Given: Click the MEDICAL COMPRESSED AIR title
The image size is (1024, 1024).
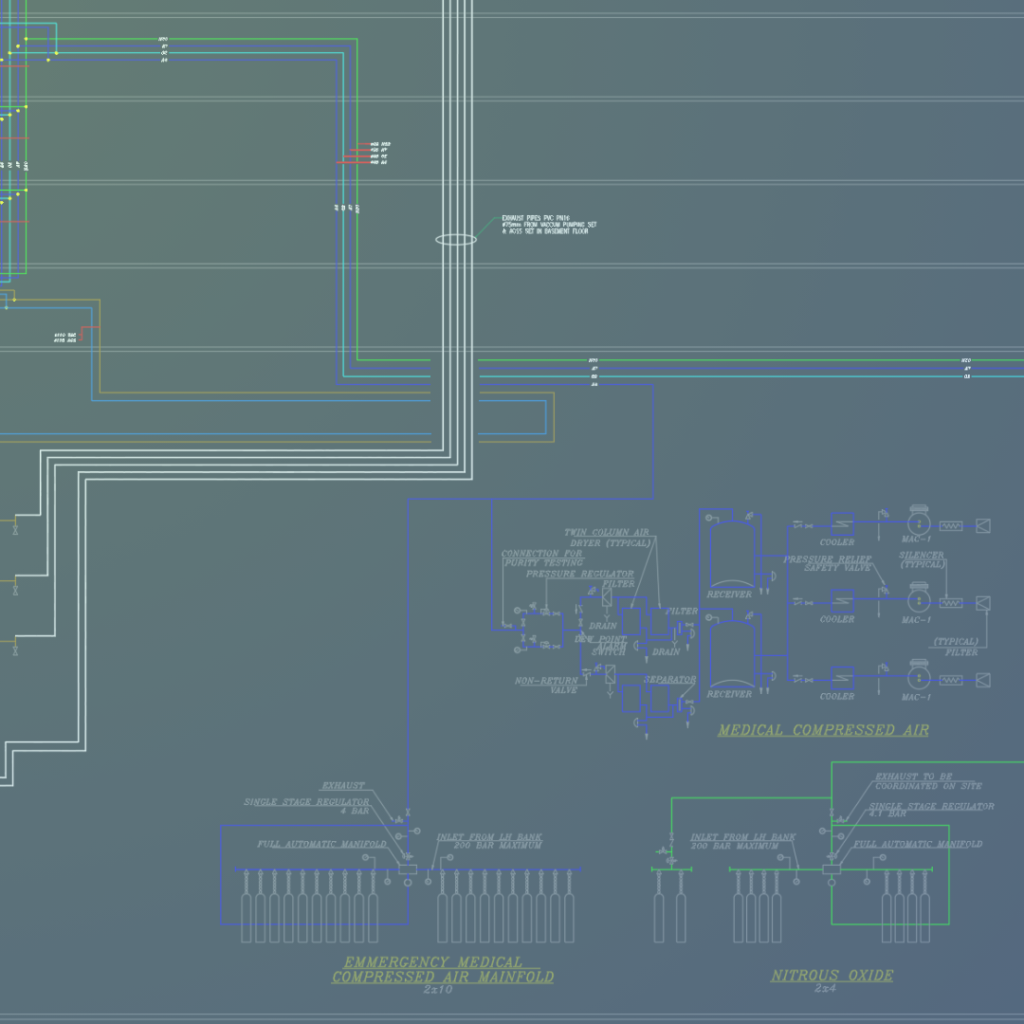Looking at the screenshot, I should coord(823,730).
